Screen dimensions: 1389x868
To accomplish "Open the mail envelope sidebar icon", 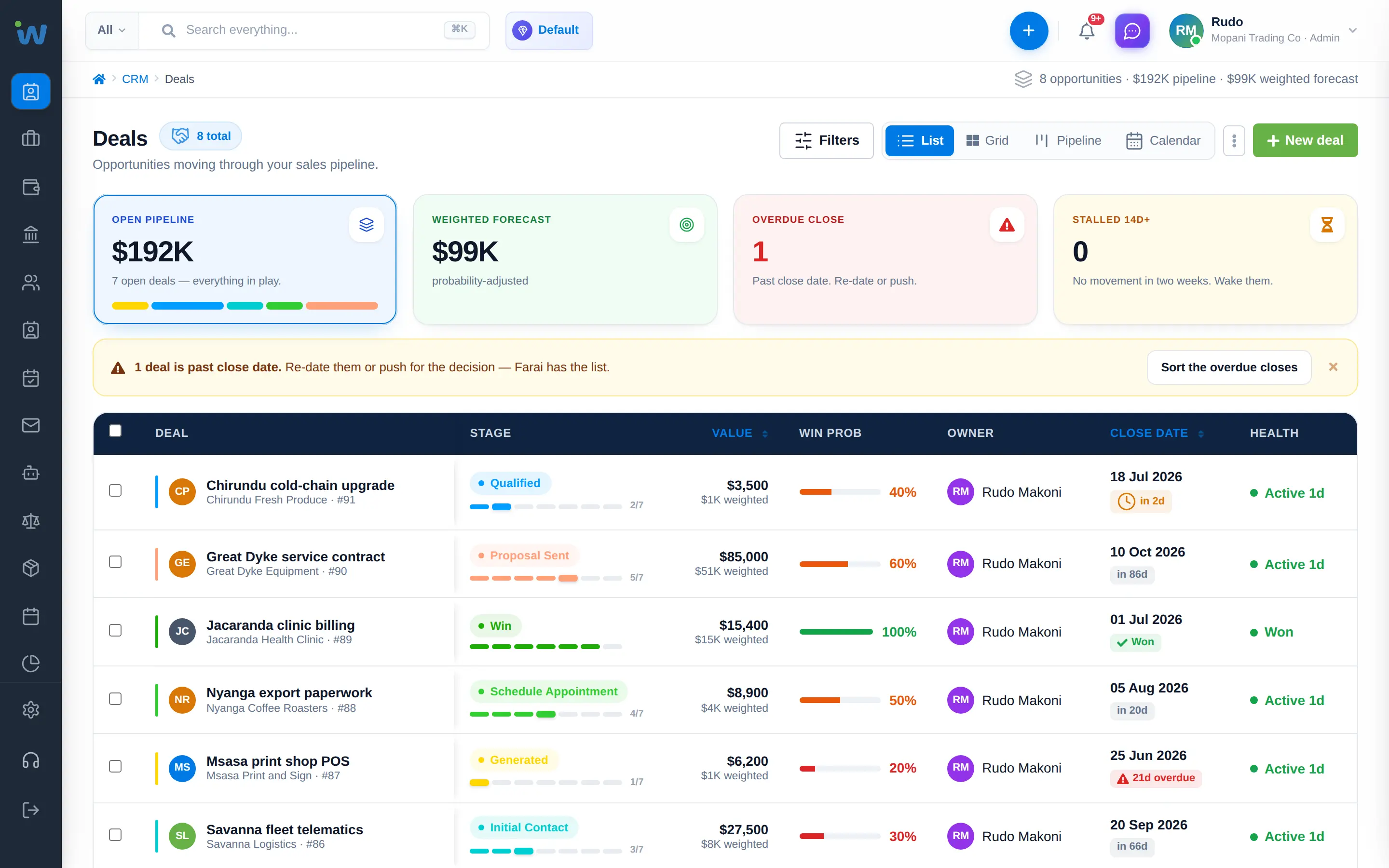I will (30, 425).
